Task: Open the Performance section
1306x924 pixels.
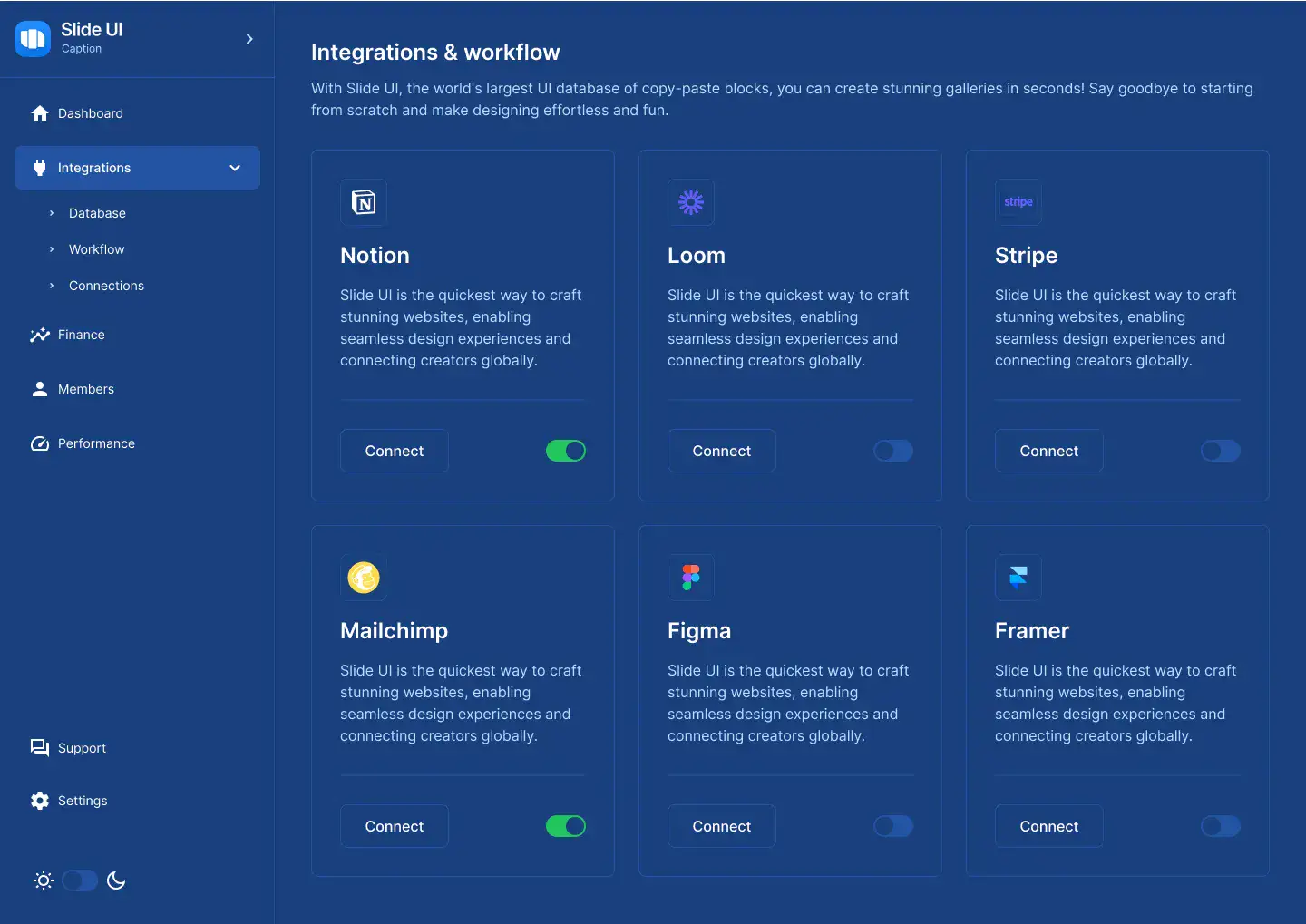Action: pyautogui.click(x=137, y=443)
